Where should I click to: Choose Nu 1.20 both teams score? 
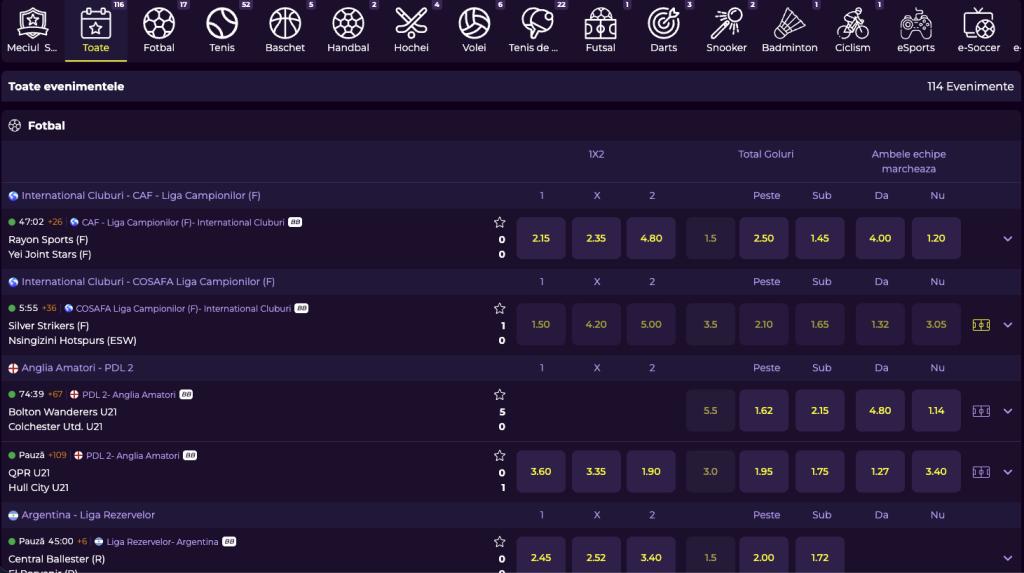pyautogui.click(x=936, y=238)
